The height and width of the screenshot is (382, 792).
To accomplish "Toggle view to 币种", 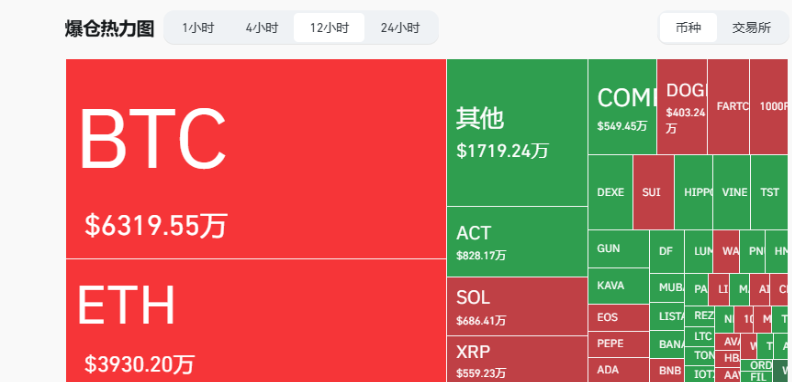I will click(688, 28).
